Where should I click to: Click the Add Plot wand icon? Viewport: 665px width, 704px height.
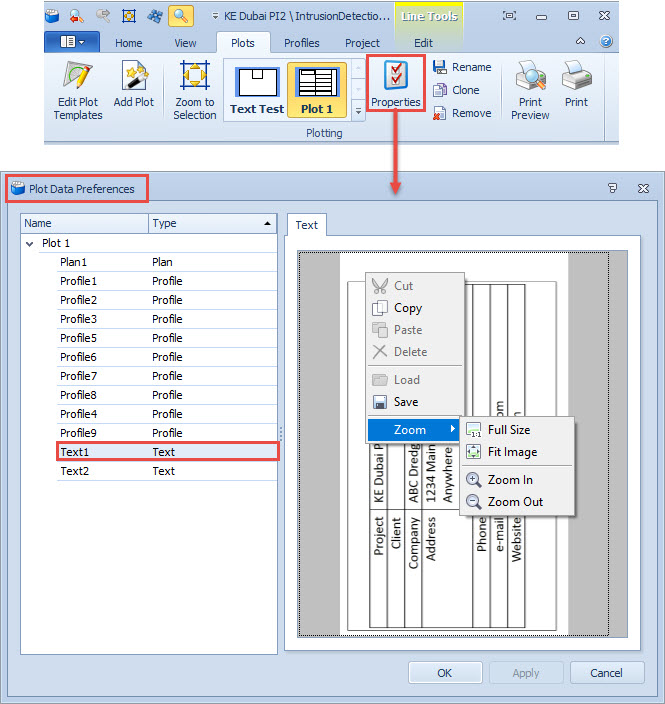click(x=134, y=75)
